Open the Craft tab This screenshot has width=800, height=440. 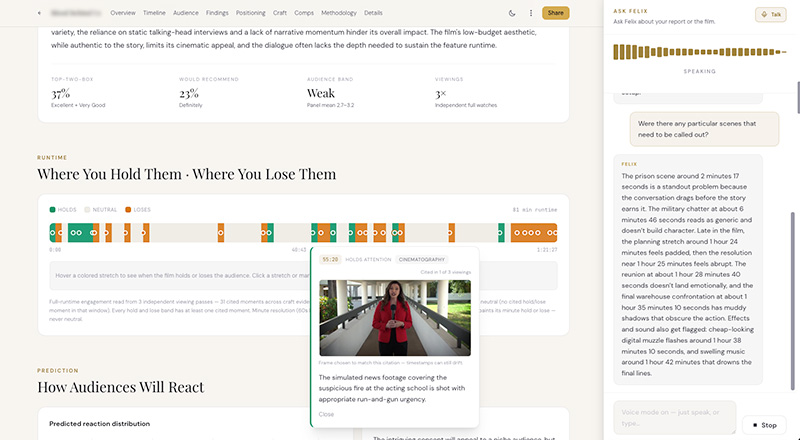coord(280,13)
